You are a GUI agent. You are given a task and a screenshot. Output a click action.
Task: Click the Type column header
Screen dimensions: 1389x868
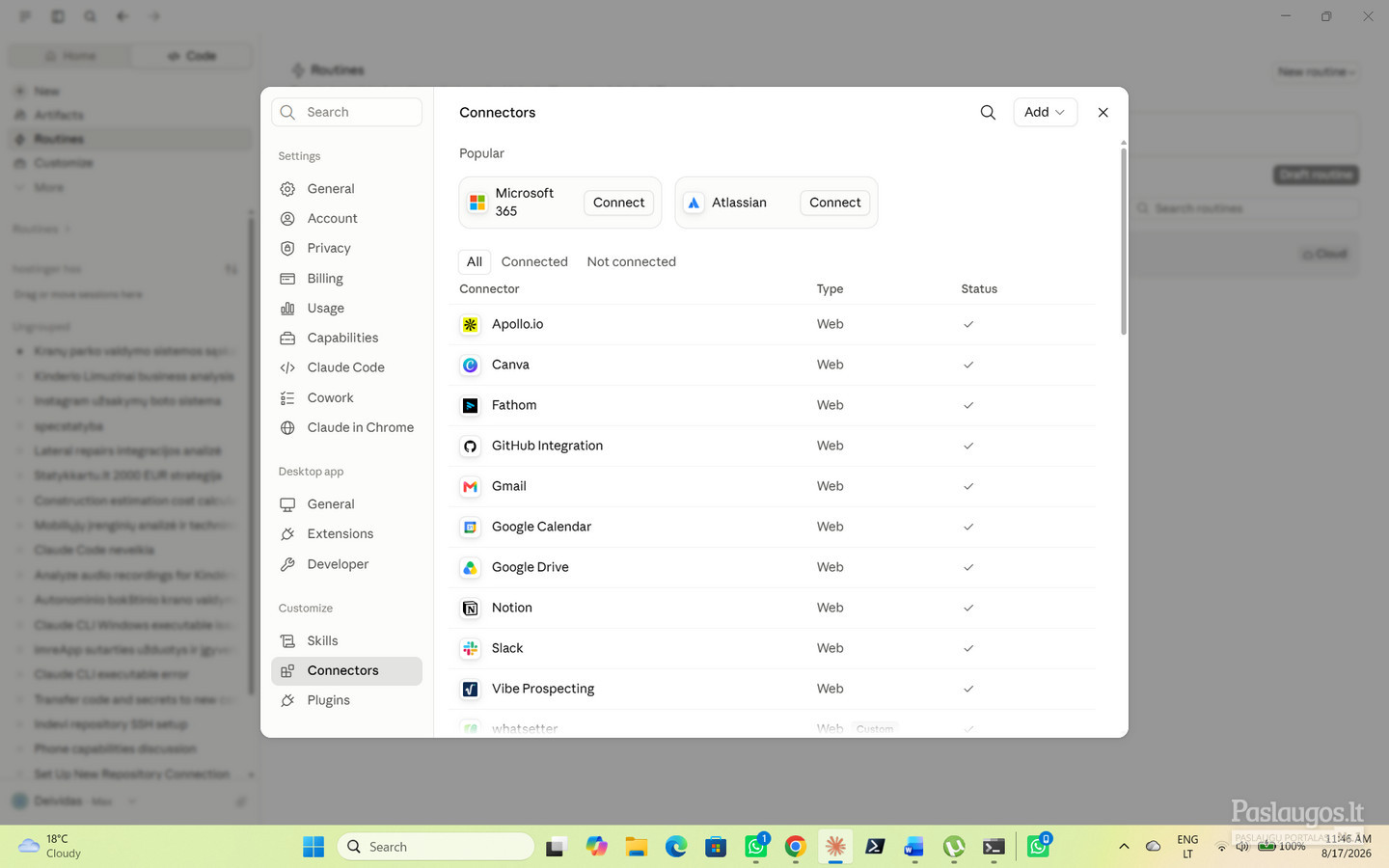830,289
